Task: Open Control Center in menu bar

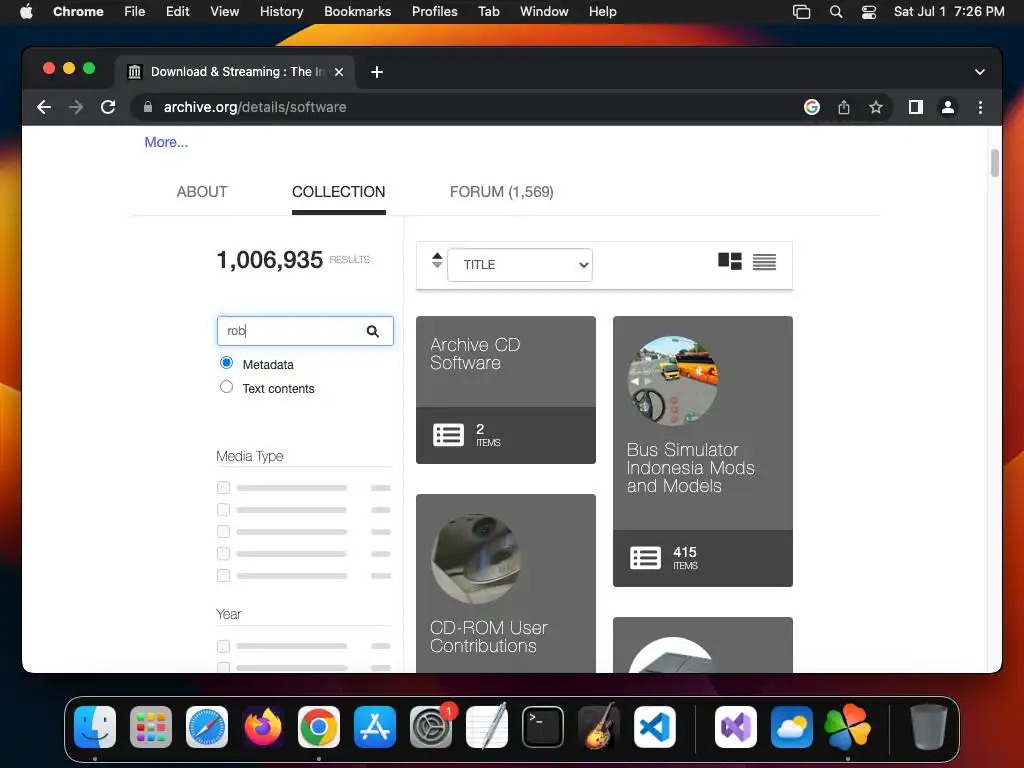Action: (869, 12)
